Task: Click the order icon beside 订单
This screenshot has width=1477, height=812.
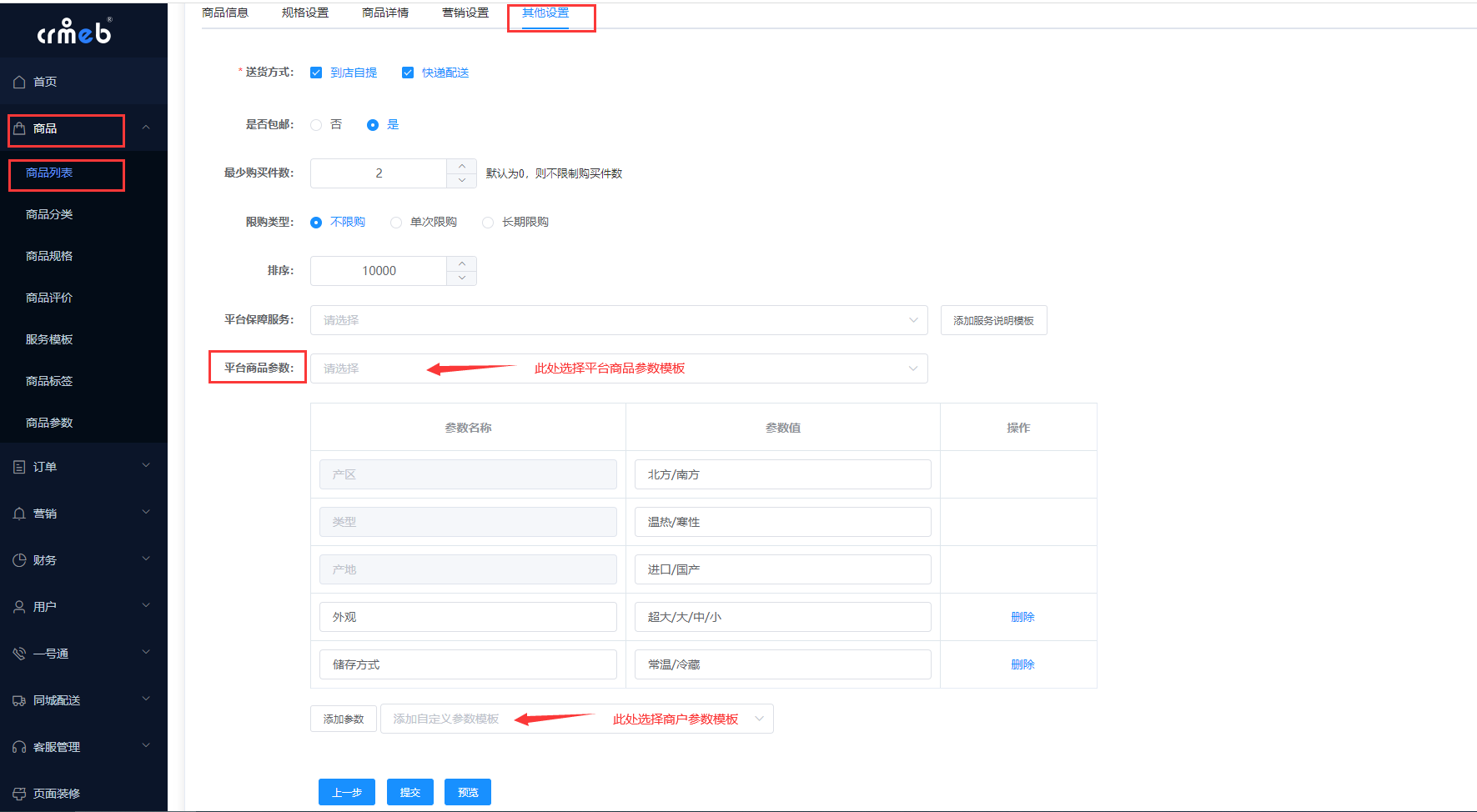Action: 19,467
